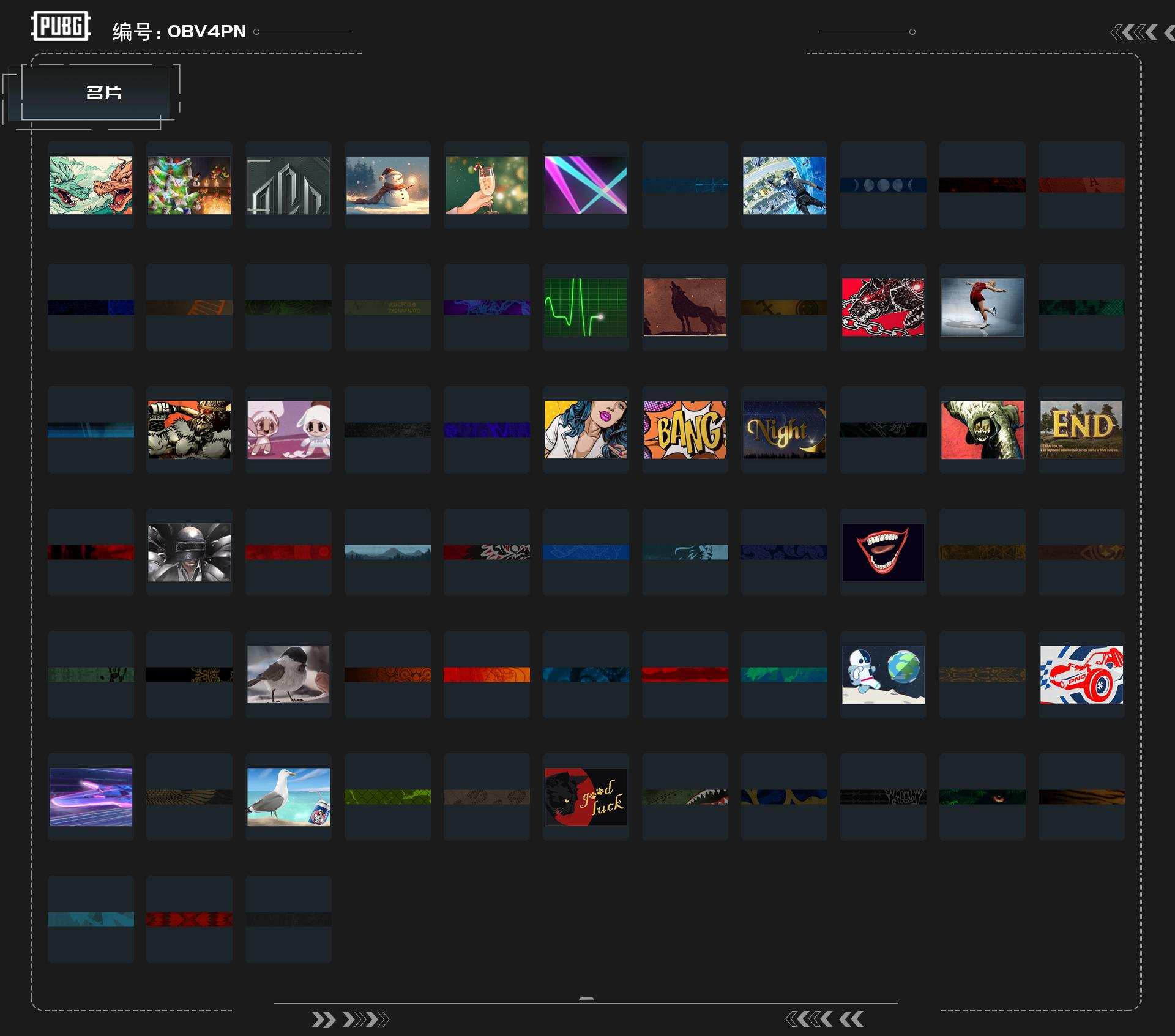Viewport: 1175px width, 1036px height.
Task: Pick the END lettering nameplate
Action: [1081, 430]
